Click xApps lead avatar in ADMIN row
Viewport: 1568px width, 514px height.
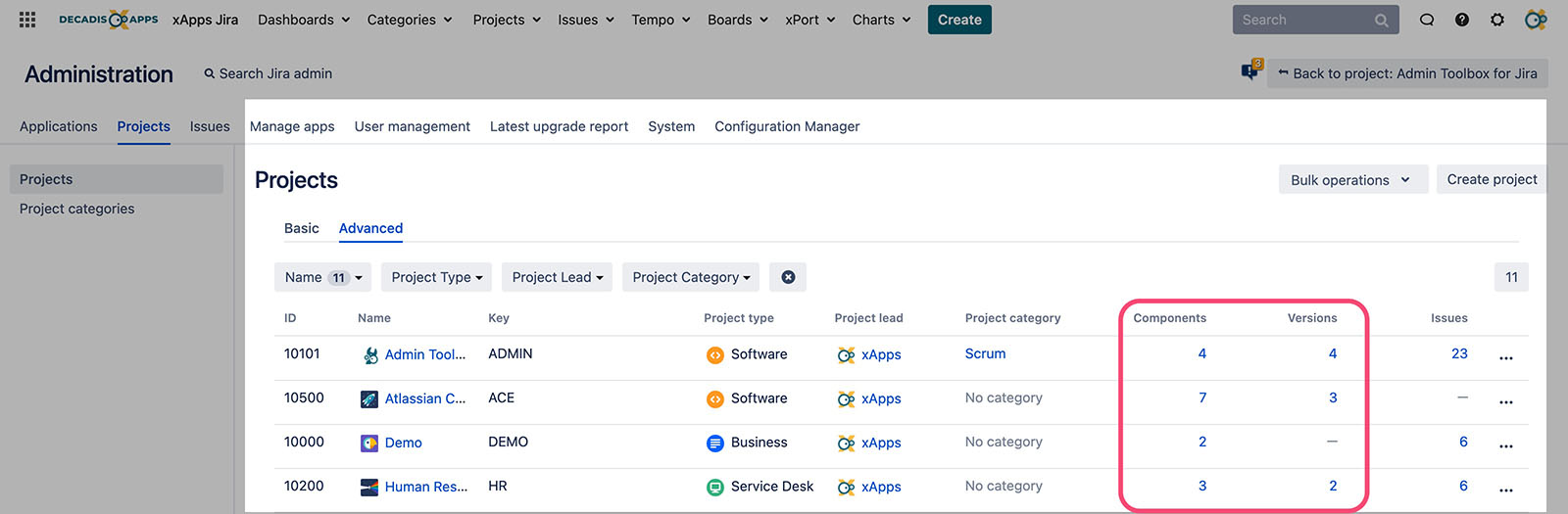point(846,355)
